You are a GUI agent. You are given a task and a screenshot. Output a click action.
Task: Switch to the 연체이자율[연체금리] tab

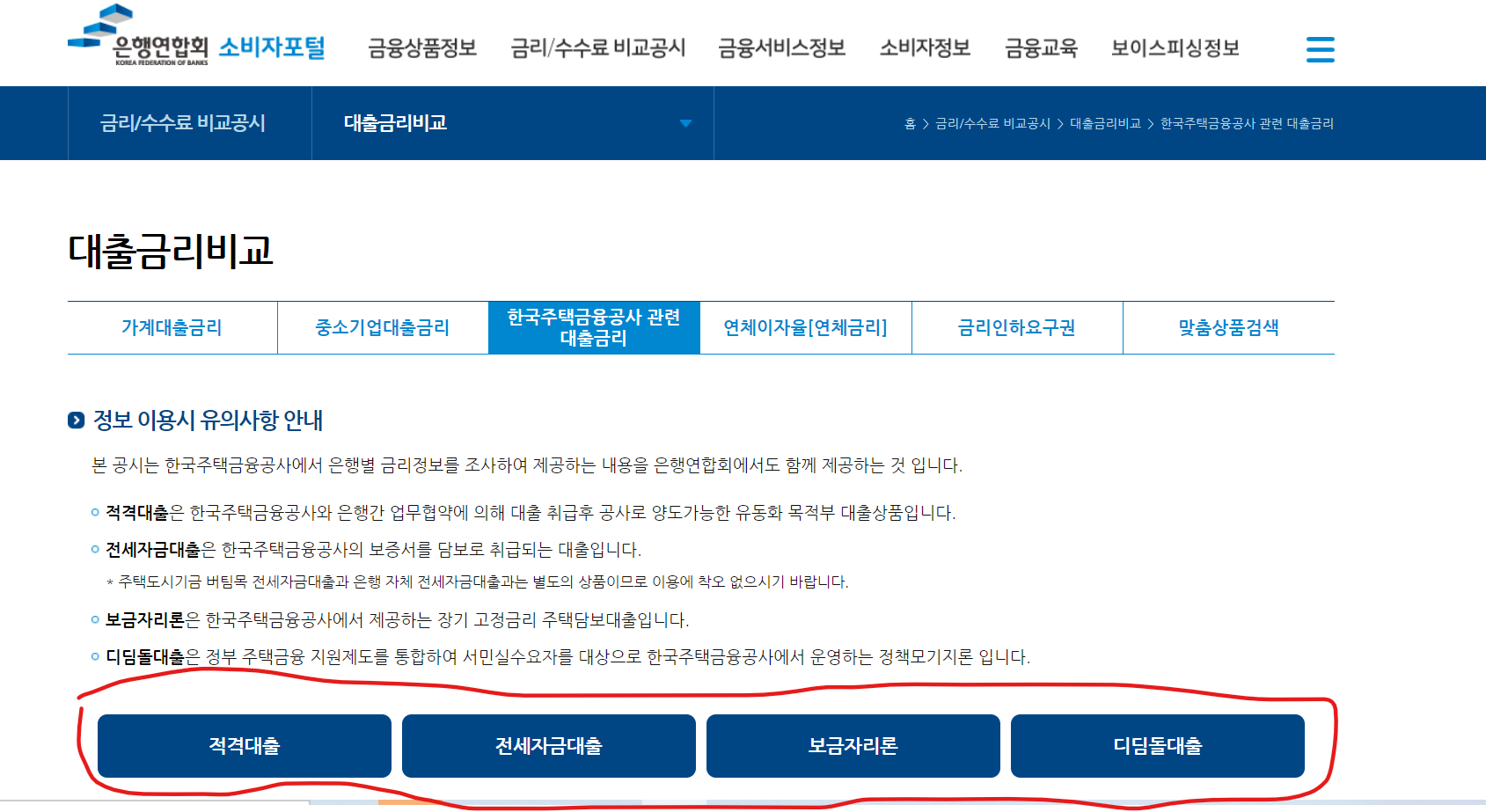point(806,328)
